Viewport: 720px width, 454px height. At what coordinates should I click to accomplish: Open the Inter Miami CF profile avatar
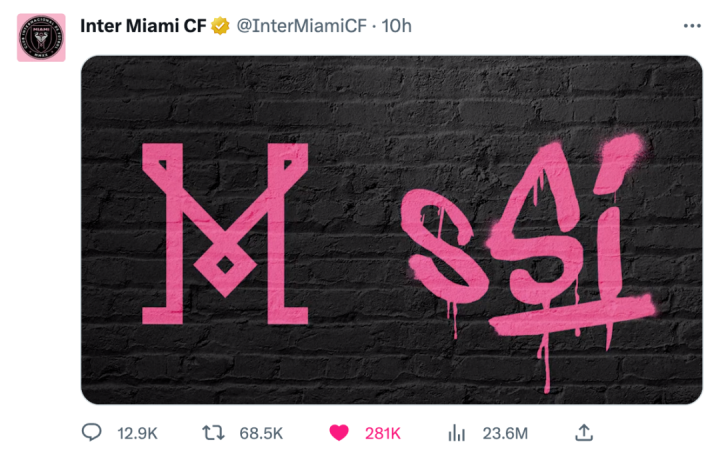(41, 38)
